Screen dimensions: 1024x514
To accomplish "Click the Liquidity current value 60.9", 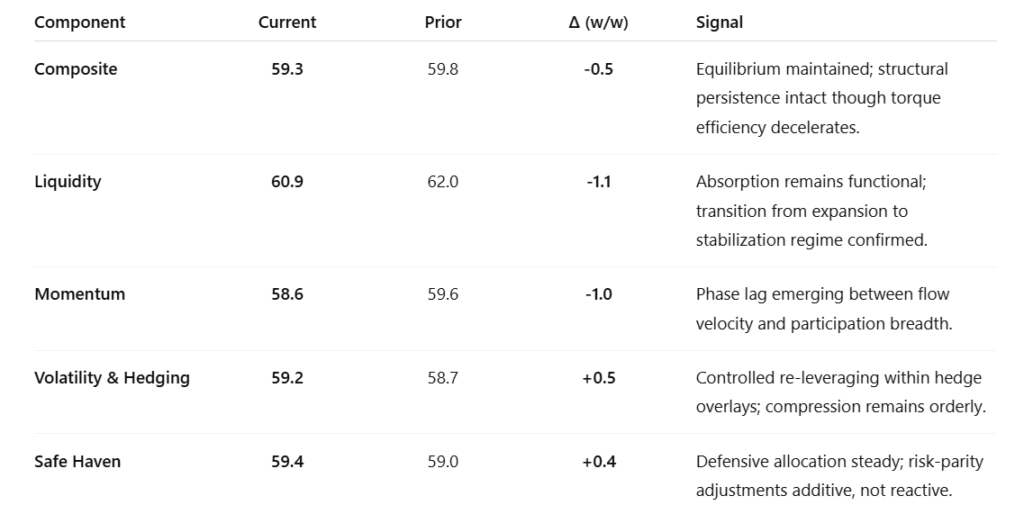I will point(287,182).
